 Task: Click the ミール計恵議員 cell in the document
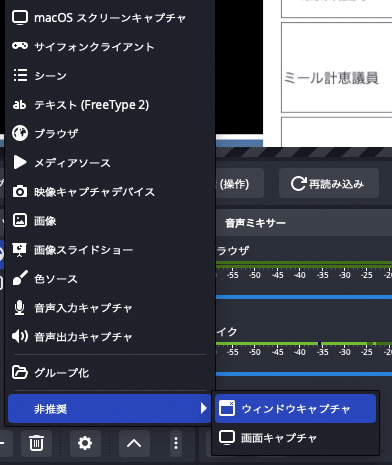click(x=337, y=68)
